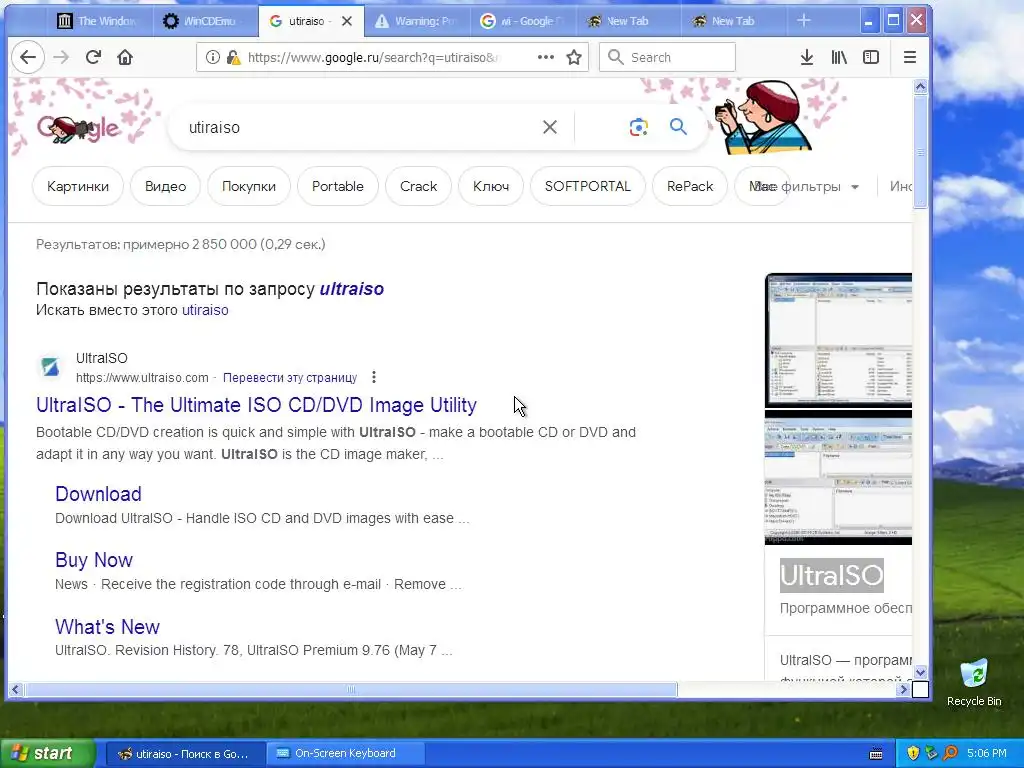Switch to The Windows tab
The width and height of the screenshot is (1024, 768).
[x=99, y=21]
